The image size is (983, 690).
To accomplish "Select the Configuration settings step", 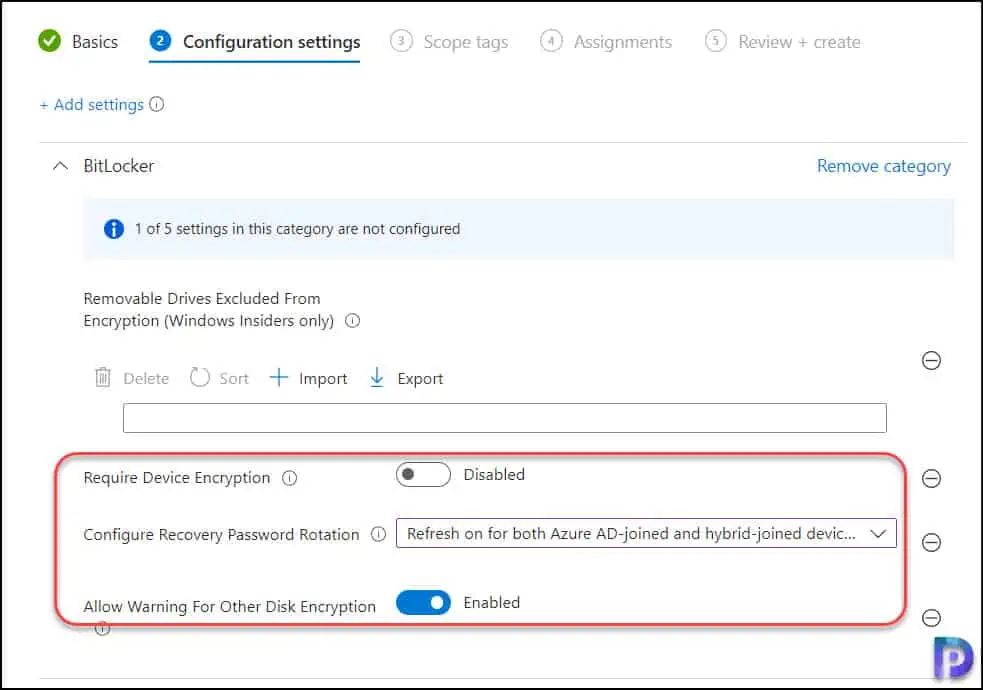I will [x=255, y=41].
